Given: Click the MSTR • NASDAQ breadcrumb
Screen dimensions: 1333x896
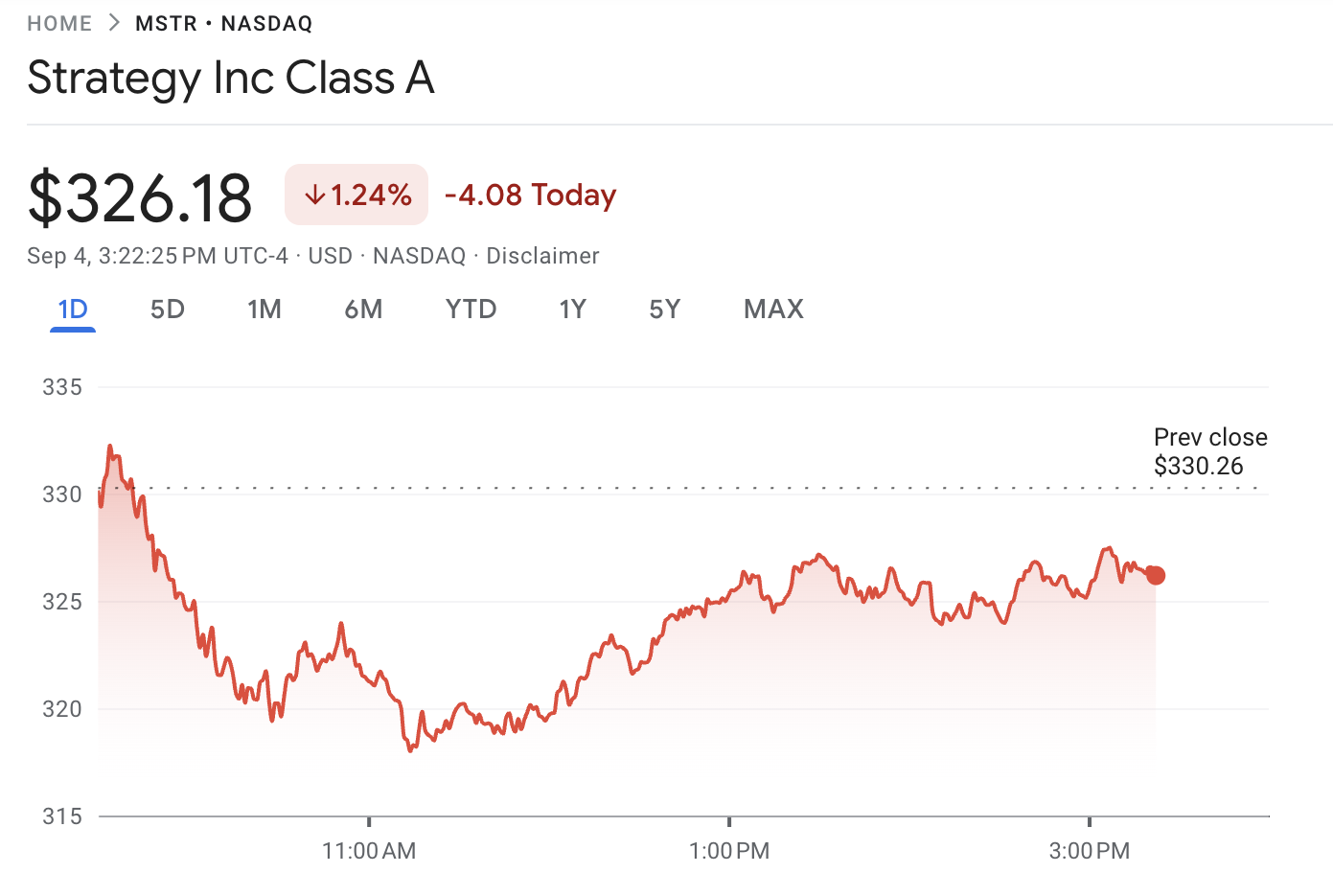Looking at the screenshot, I should [x=222, y=22].
